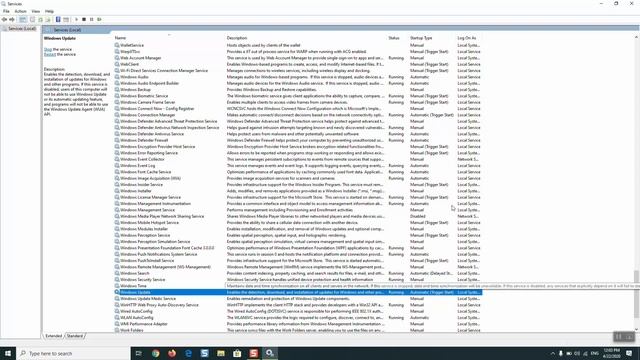Select the Windows Audio service row
This screenshot has height=360, width=640.
tap(298, 77)
